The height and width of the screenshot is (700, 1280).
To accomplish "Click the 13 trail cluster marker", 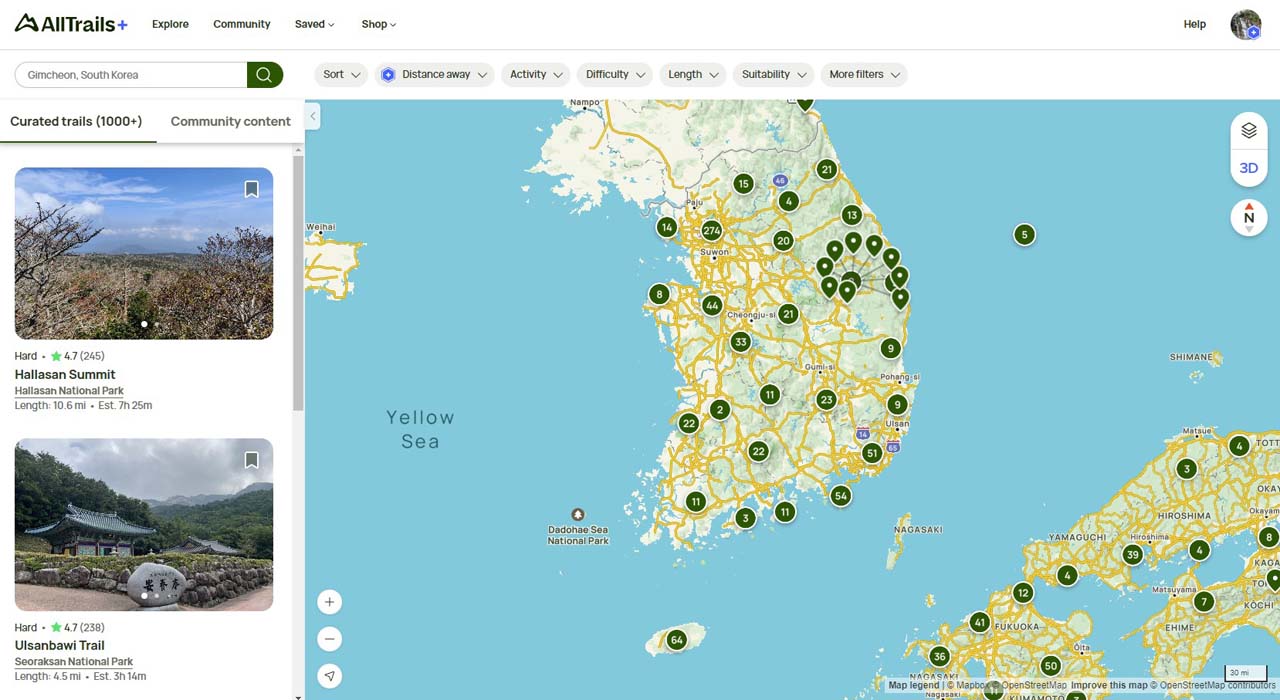I will pyautogui.click(x=852, y=215).
